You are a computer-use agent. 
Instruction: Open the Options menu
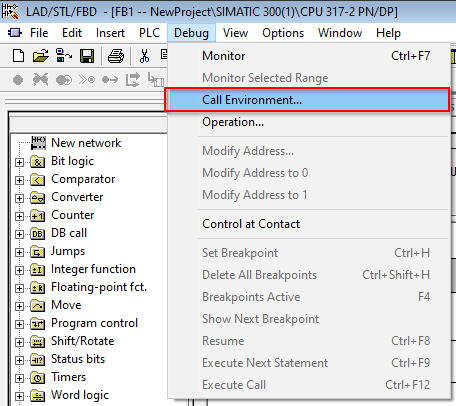click(x=283, y=33)
